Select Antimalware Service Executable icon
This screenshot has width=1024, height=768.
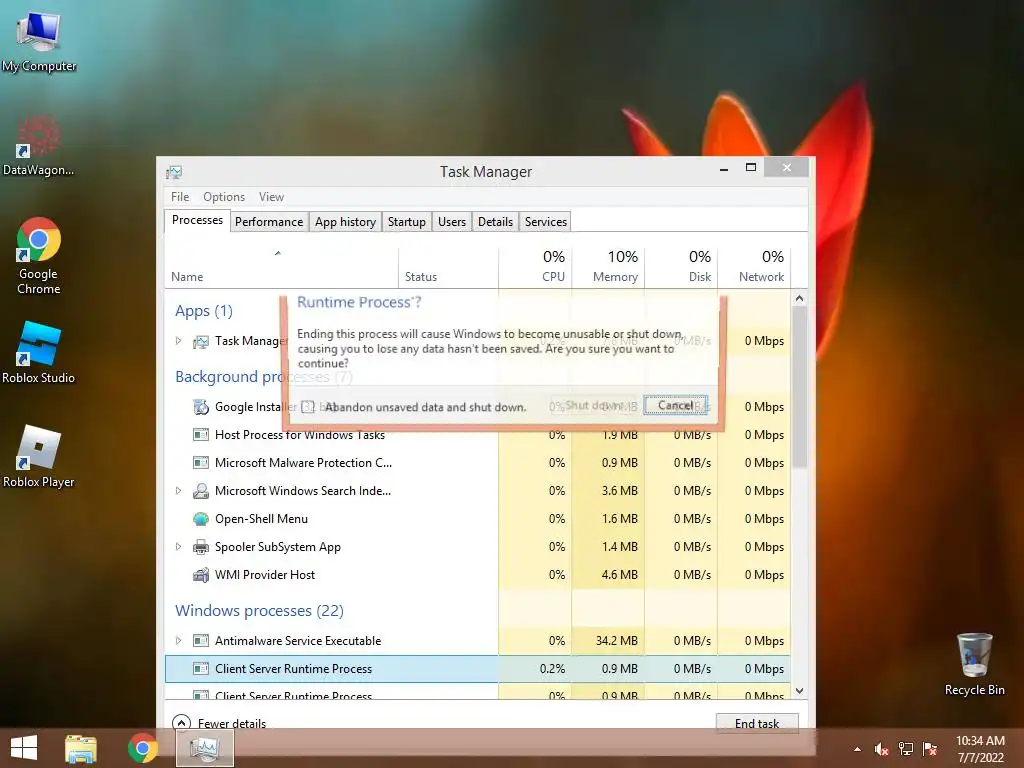pos(200,641)
